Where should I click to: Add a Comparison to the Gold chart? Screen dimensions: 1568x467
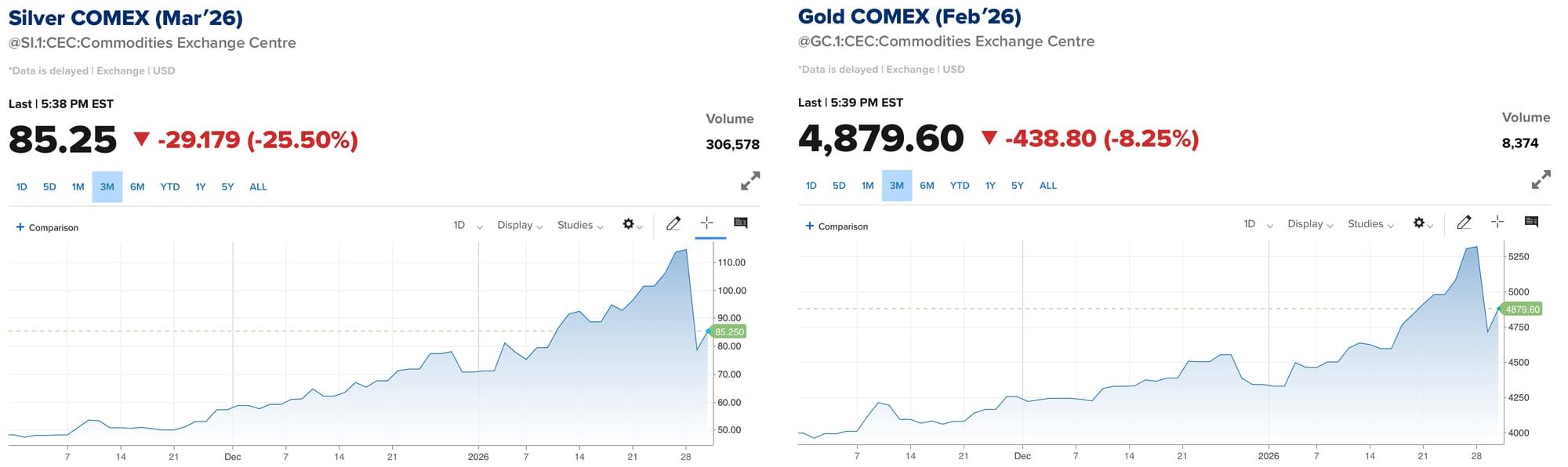point(837,226)
